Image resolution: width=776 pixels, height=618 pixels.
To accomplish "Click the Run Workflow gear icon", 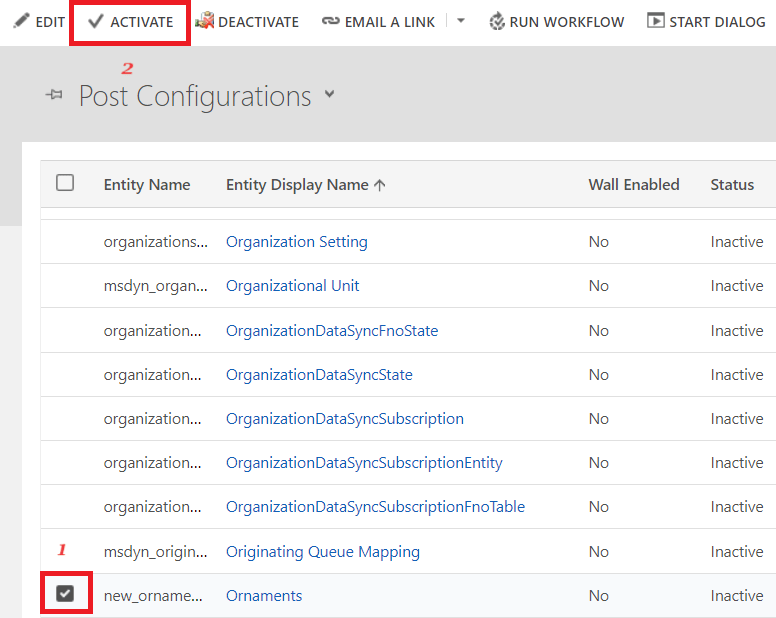I will click(x=497, y=21).
